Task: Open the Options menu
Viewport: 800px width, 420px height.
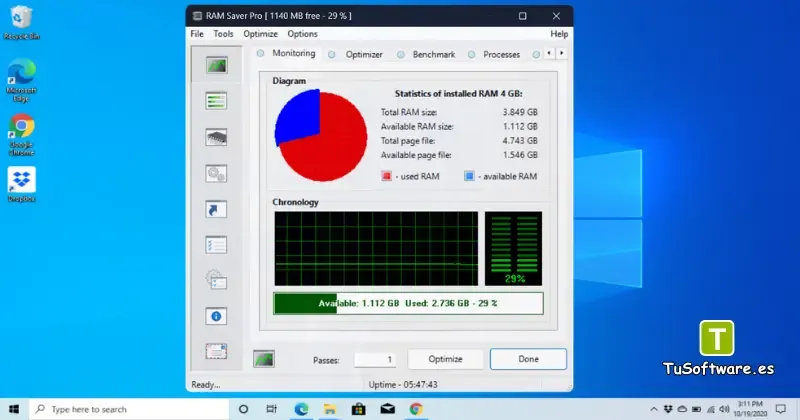Action: (x=302, y=34)
